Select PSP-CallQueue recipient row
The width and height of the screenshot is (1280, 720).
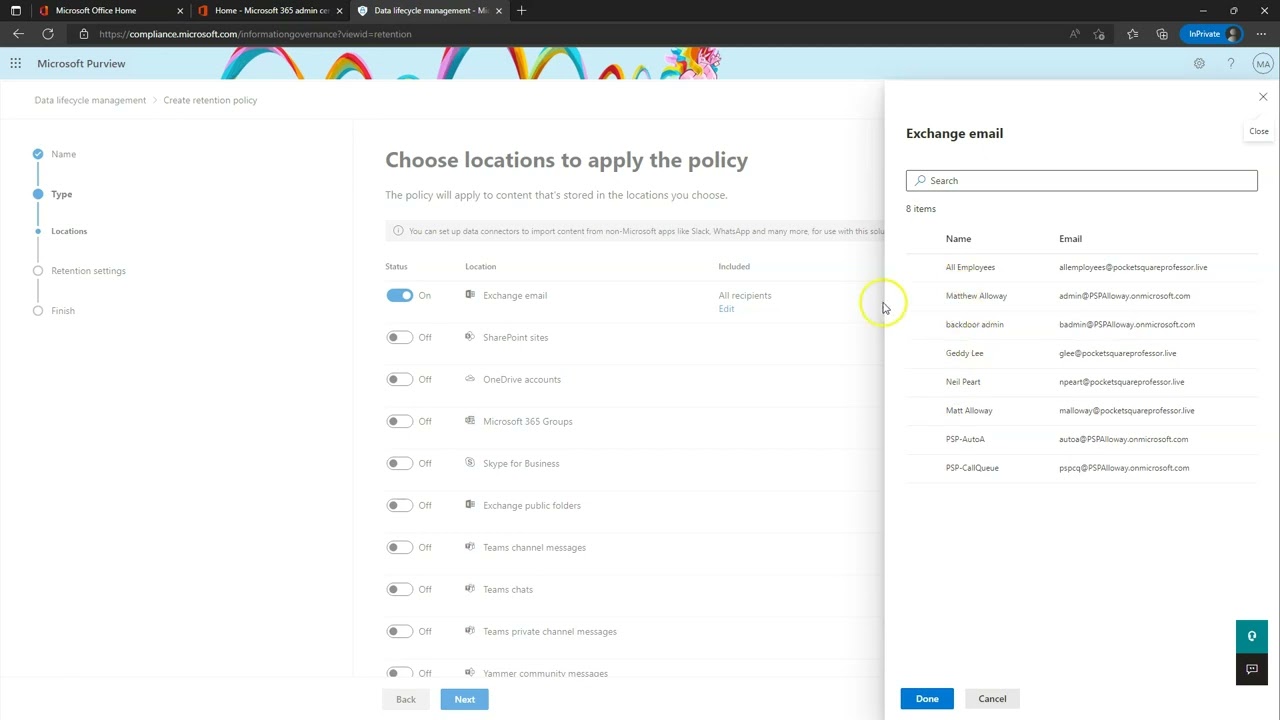[1081, 468]
